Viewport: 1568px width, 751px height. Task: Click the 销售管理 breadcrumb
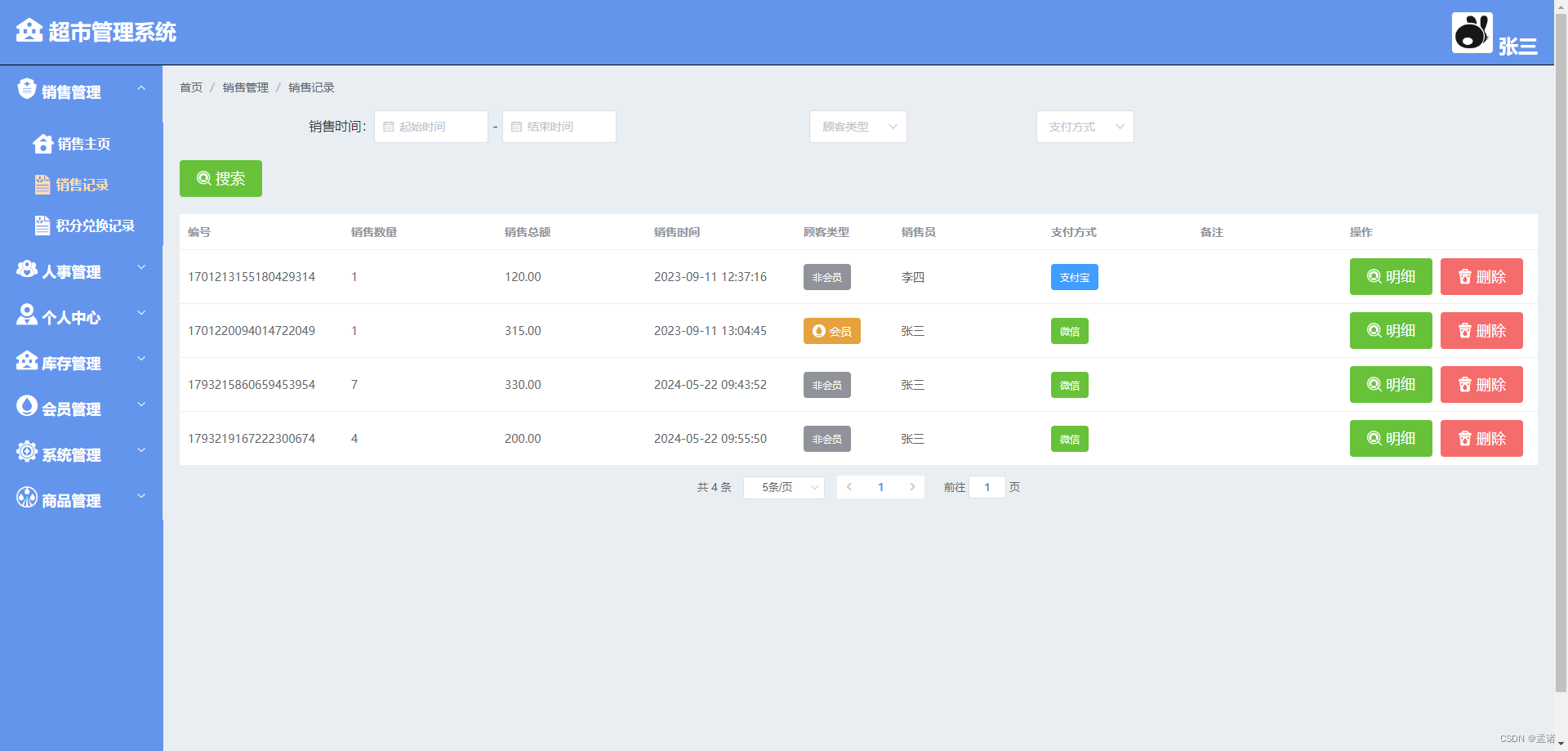tap(246, 87)
